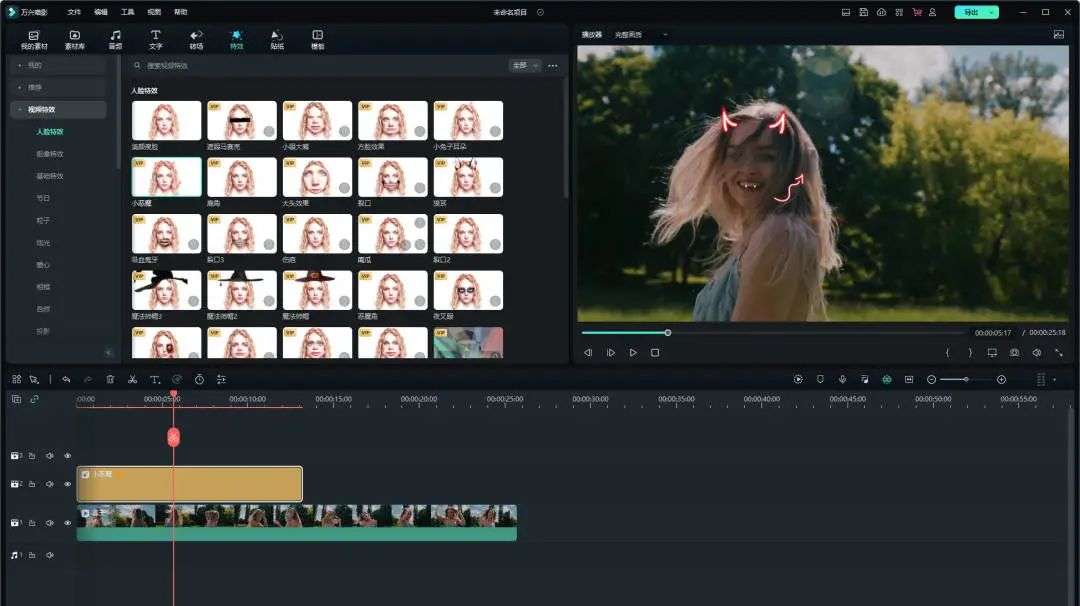Image resolution: width=1080 pixels, height=606 pixels.
Task: Open the dropdown arrow on the export button
Action: (991, 12)
